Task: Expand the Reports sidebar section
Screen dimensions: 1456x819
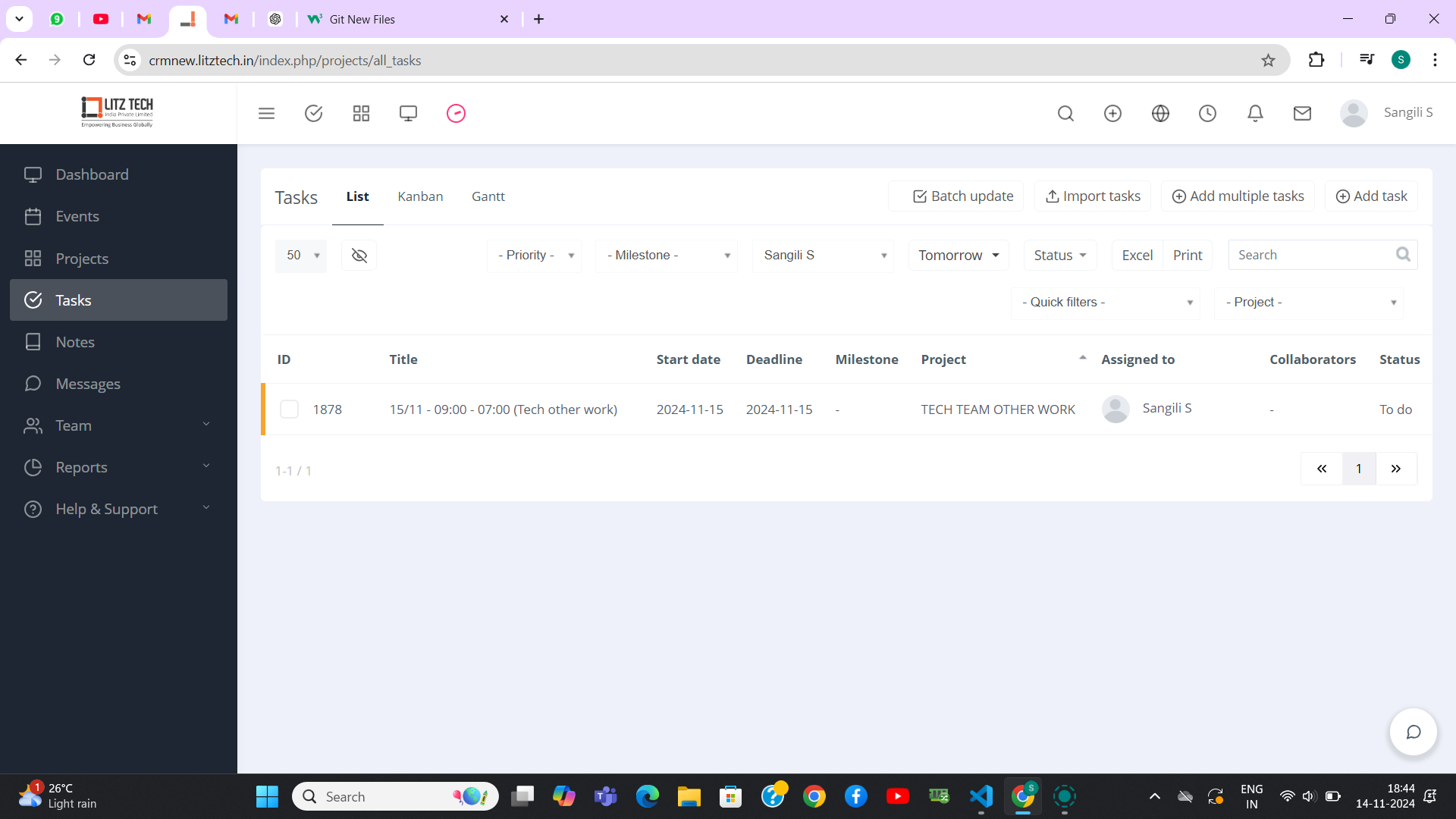Action: pos(118,467)
